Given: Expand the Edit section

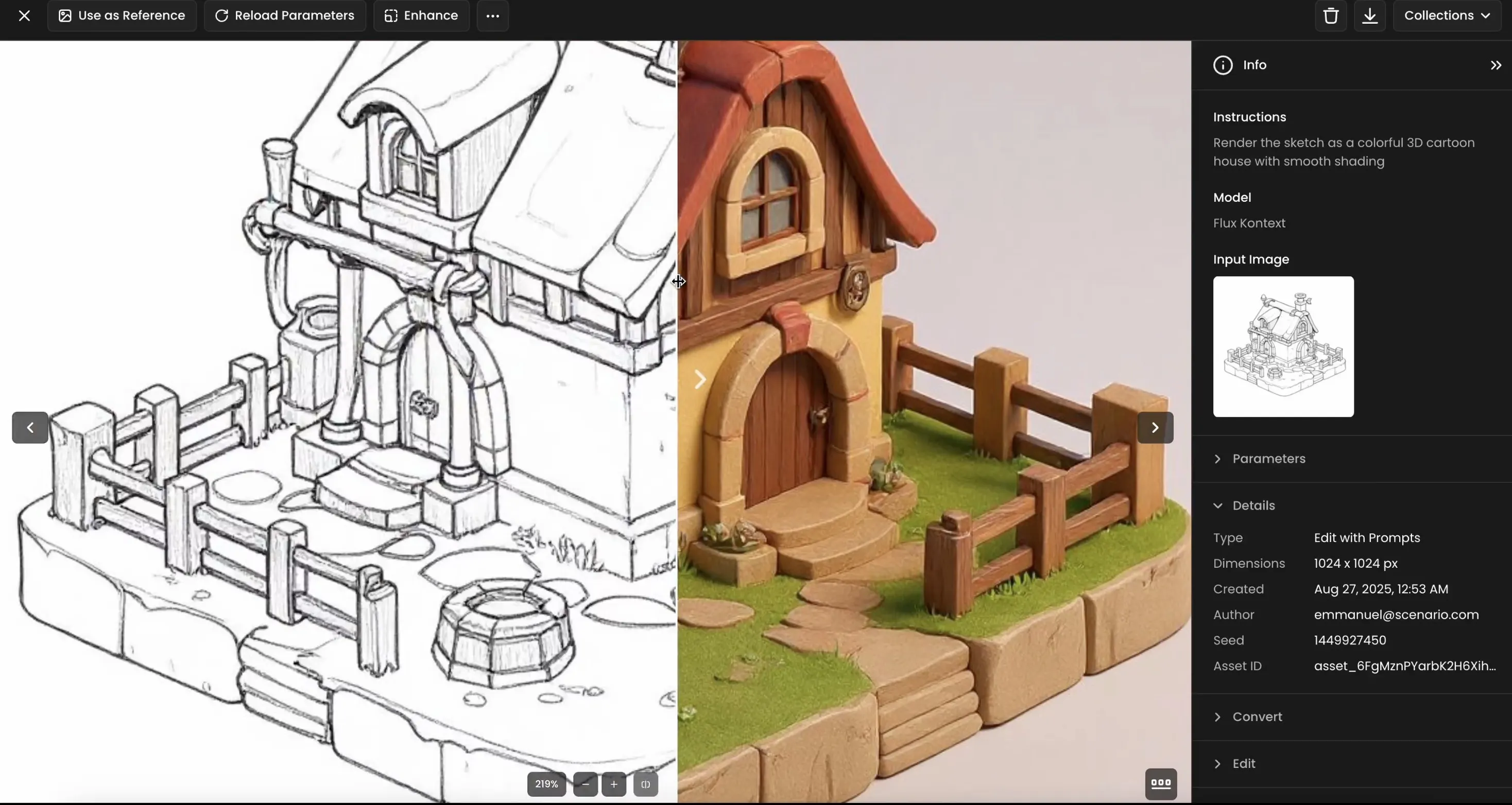Looking at the screenshot, I should tap(1243, 764).
